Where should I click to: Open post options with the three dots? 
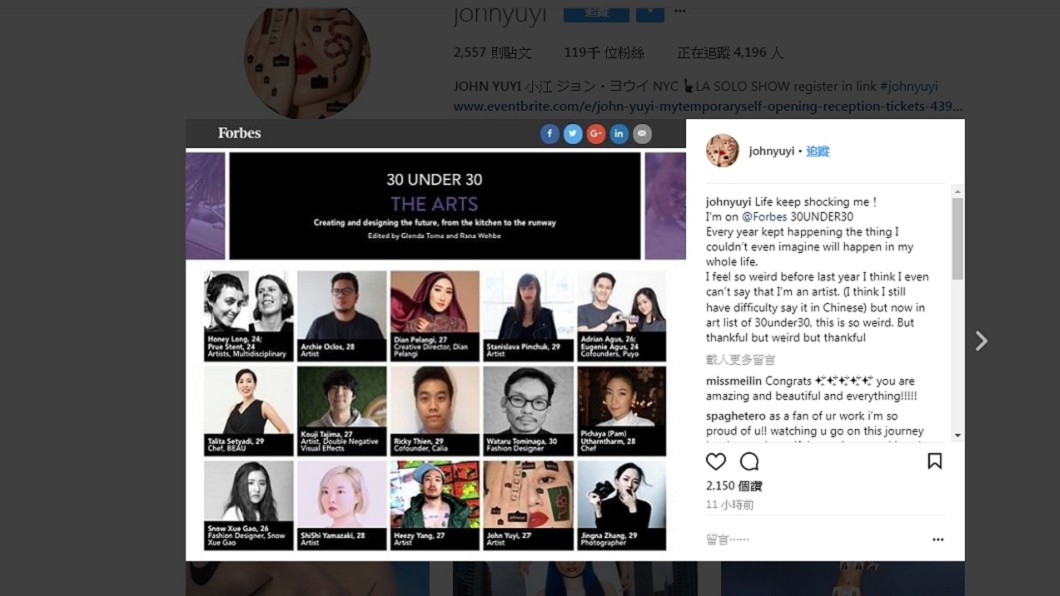pos(938,539)
